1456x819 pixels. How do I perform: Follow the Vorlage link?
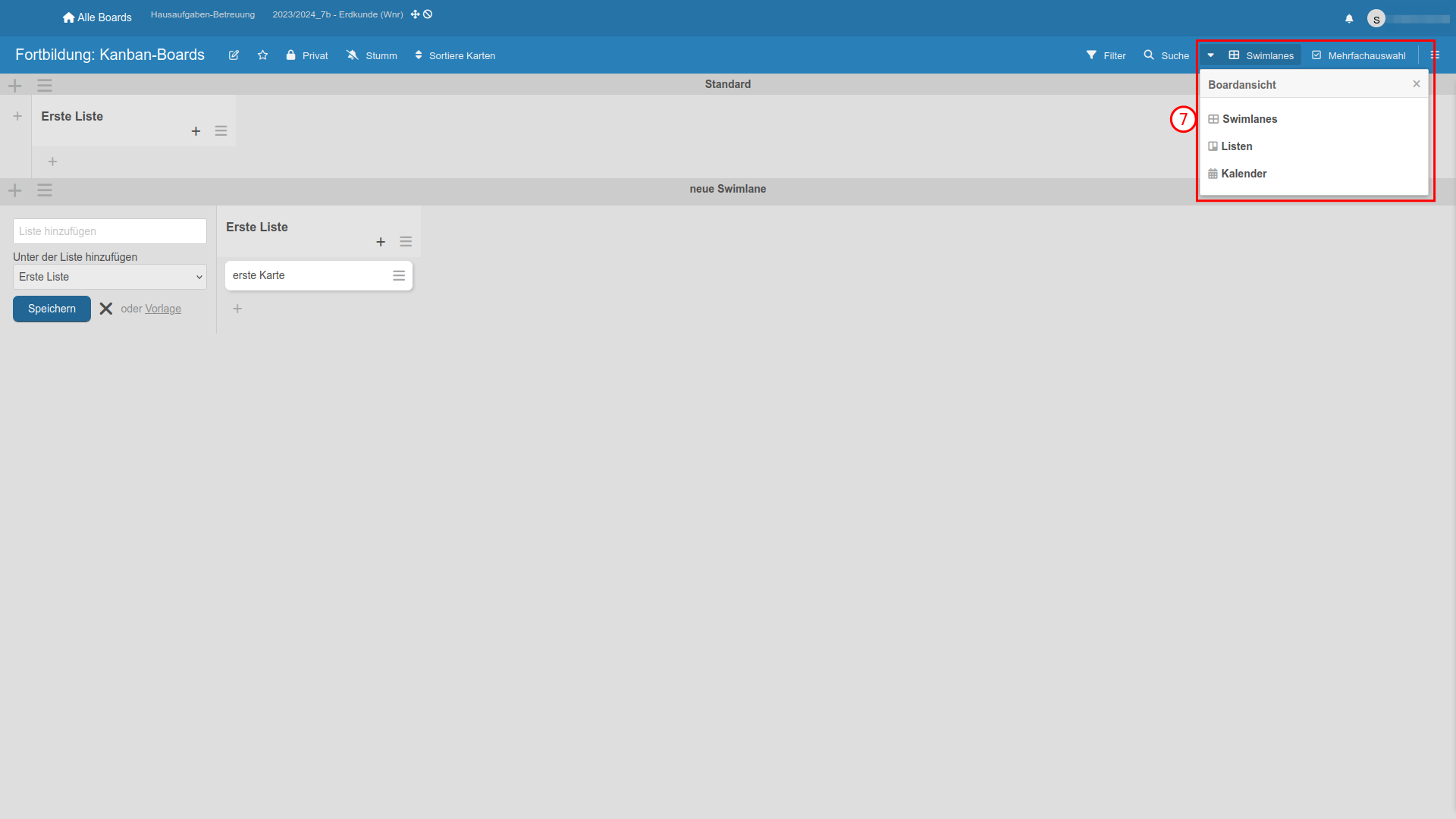point(163,309)
